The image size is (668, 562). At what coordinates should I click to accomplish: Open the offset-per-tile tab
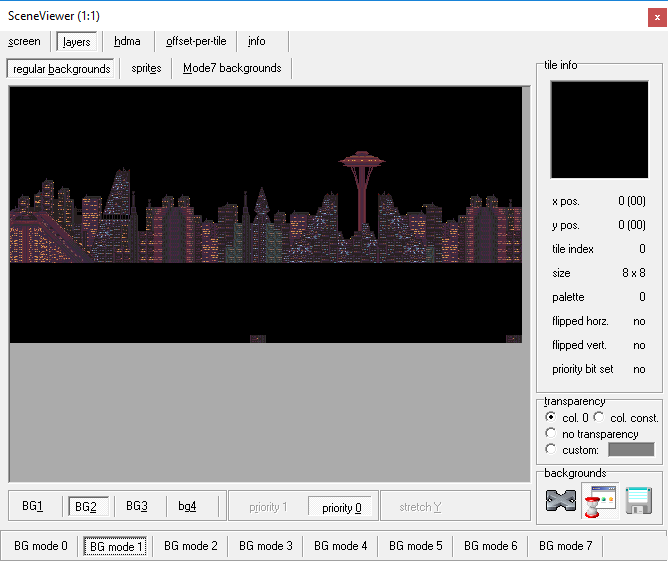[x=196, y=41]
